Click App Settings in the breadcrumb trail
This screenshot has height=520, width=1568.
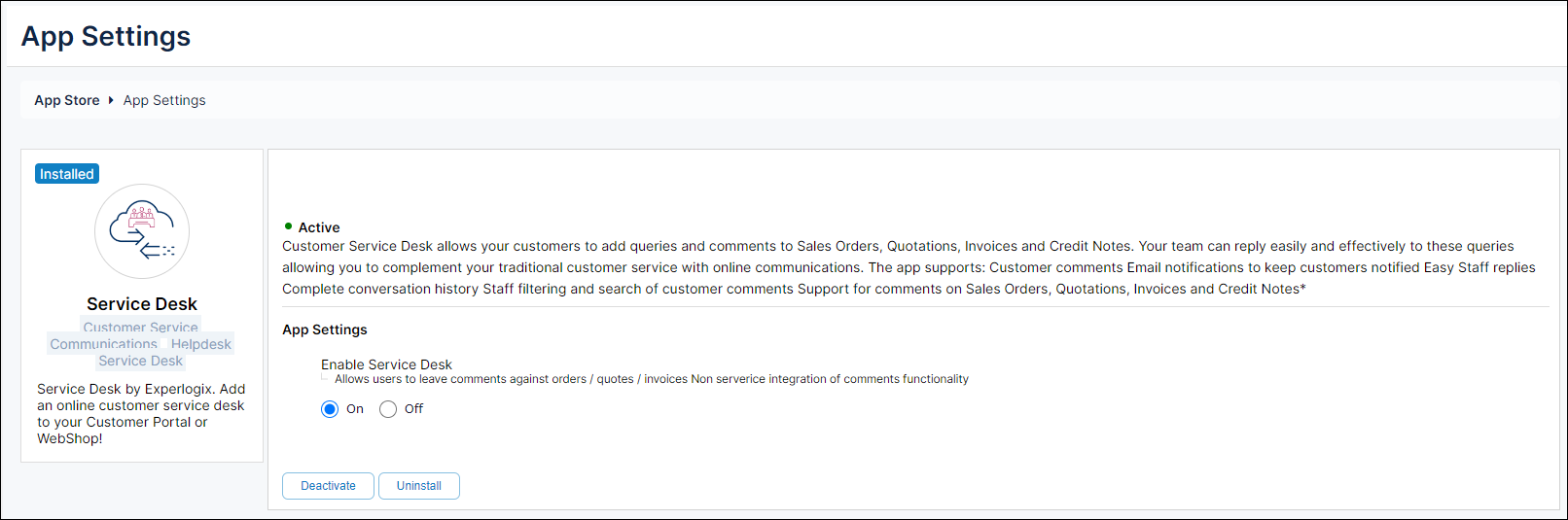164,100
